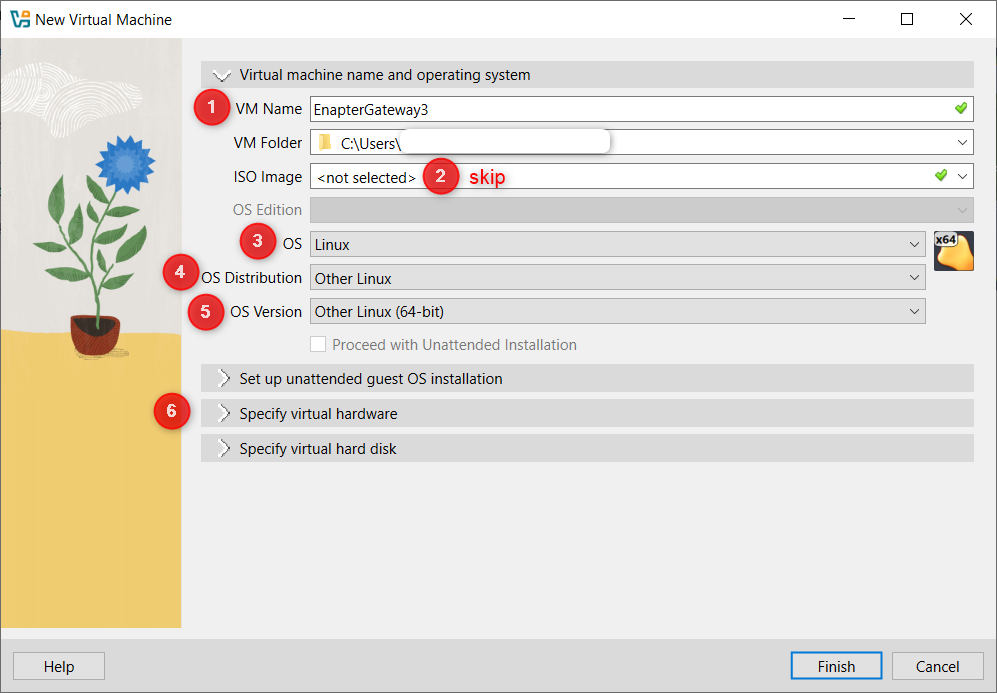Viewport: 997px width, 693px height.
Task: Click the green checkmark beside VM Name
Action: tap(959, 108)
